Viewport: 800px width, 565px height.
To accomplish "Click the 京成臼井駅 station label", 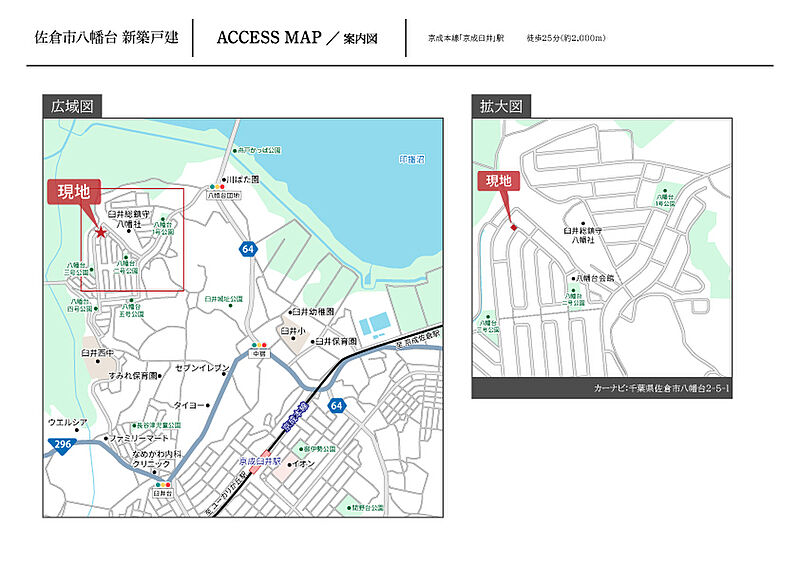I will click(257, 463).
